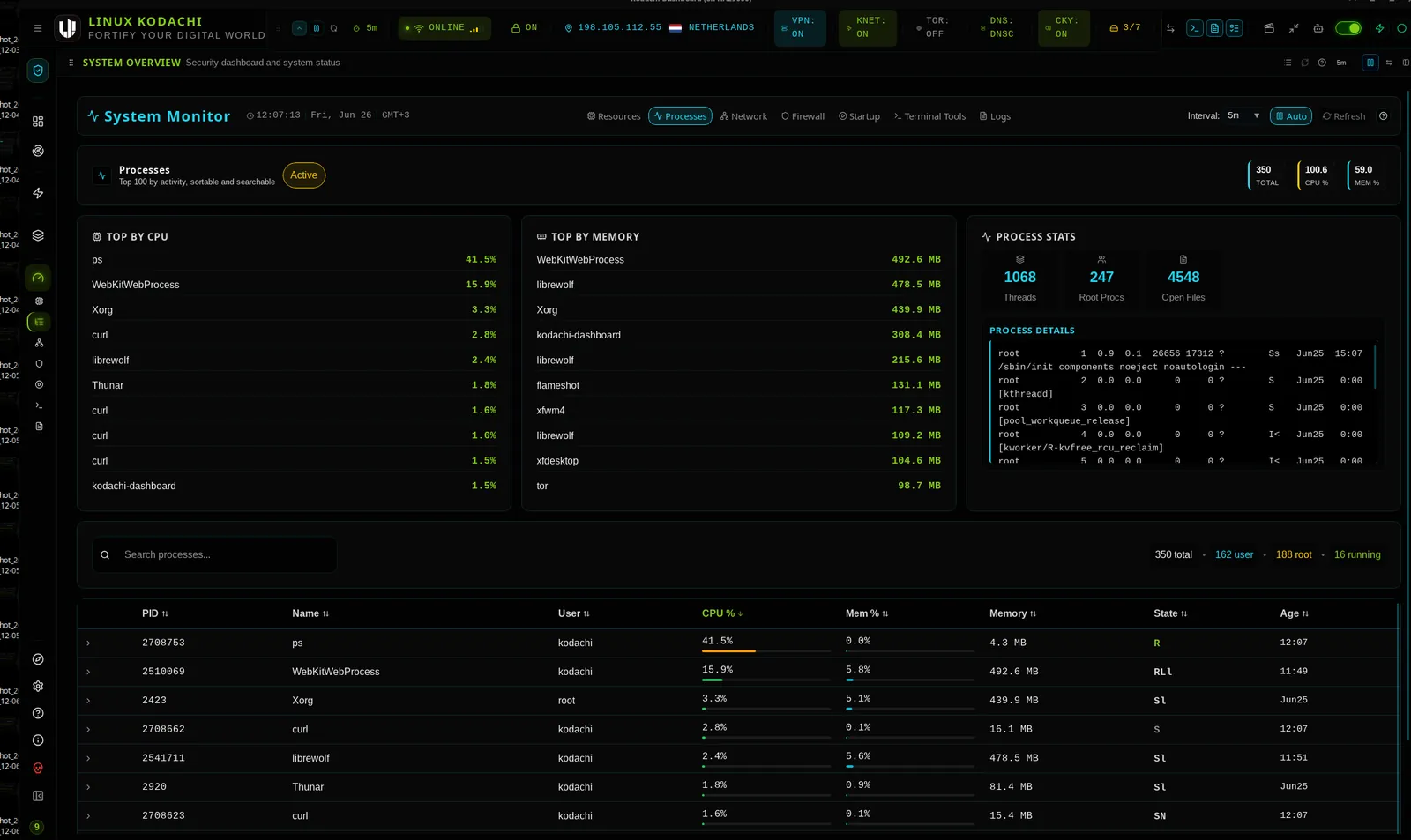This screenshot has height=840, width=1411.
Task: Open help icon at System Monitor right edge
Action: (1384, 116)
